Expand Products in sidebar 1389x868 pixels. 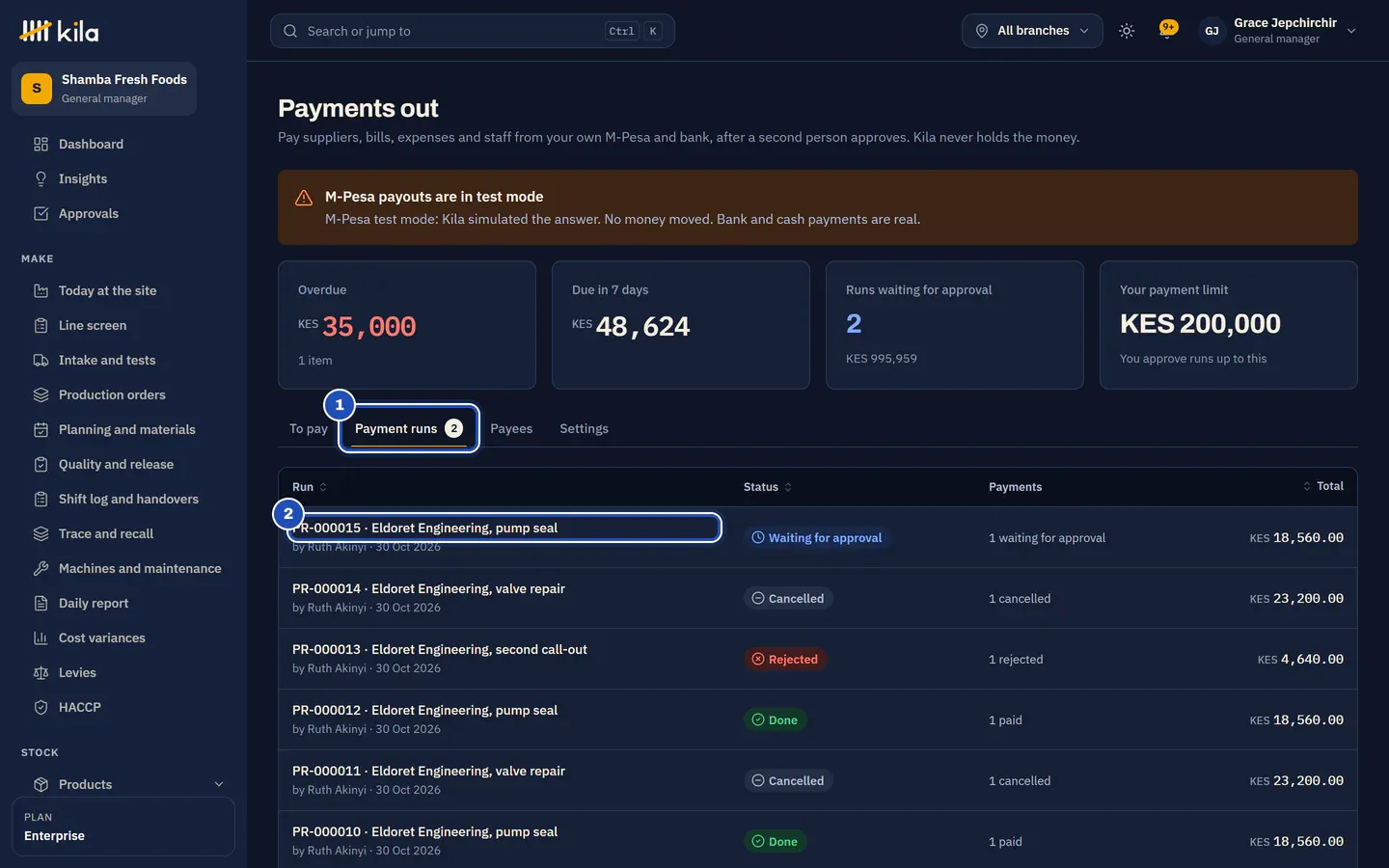click(123, 784)
